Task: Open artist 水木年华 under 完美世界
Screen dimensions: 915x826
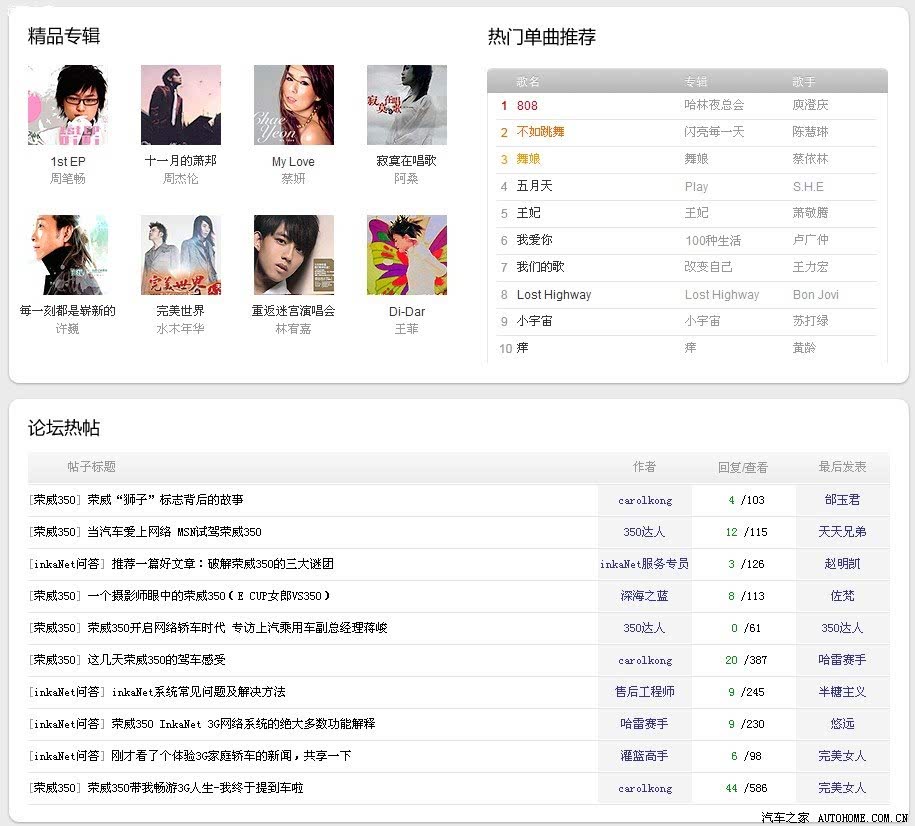Action: (x=181, y=329)
